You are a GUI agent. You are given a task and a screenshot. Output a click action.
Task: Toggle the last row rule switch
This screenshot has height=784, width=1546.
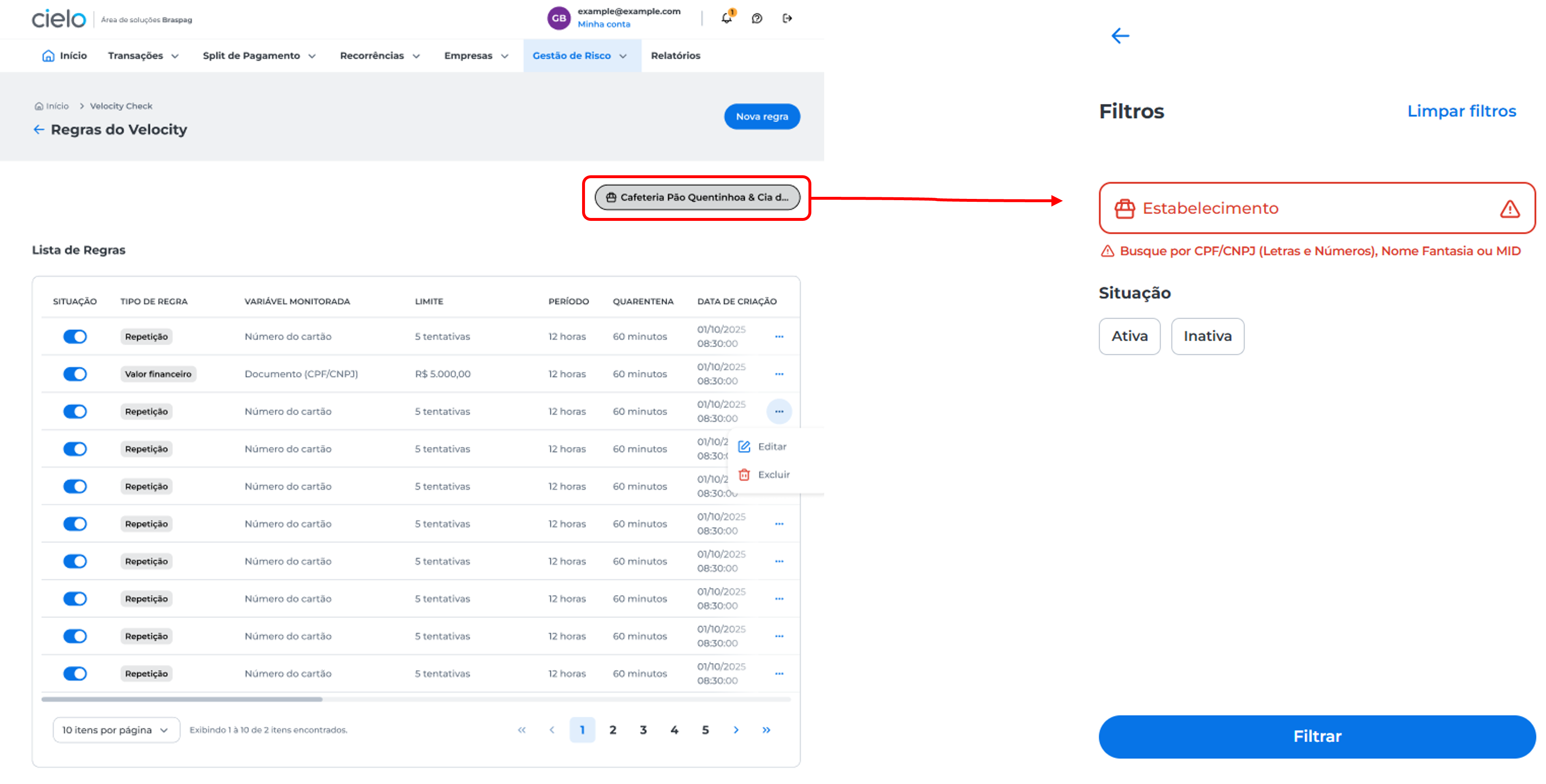75,674
